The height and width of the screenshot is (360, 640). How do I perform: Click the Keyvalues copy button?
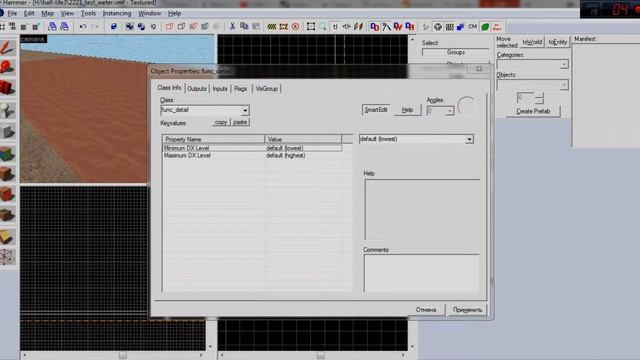click(221, 122)
